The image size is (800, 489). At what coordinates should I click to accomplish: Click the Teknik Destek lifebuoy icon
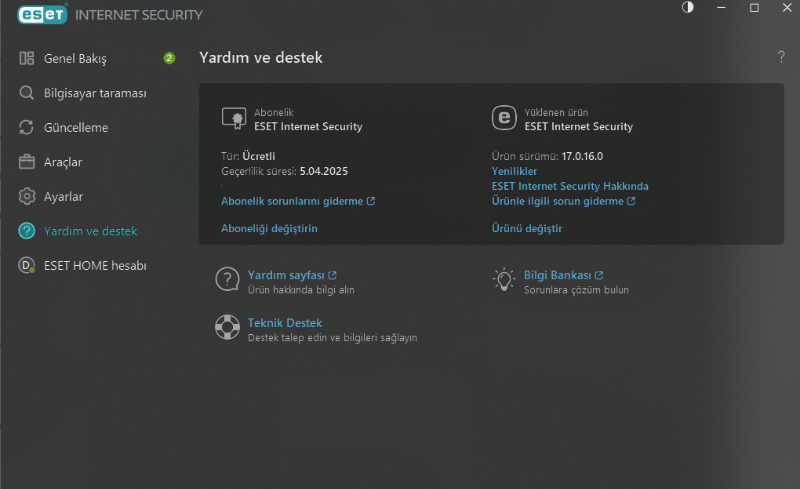pos(227,328)
